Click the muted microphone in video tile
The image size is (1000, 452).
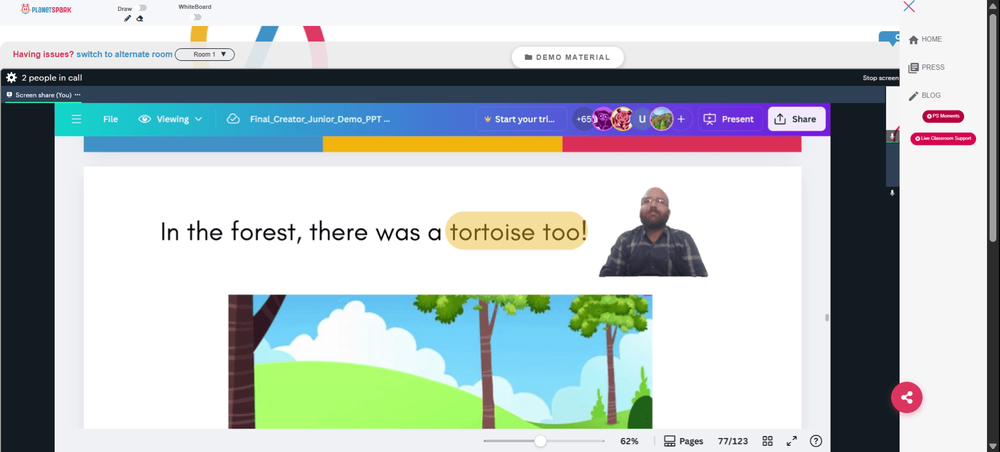(x=892, y=136)
